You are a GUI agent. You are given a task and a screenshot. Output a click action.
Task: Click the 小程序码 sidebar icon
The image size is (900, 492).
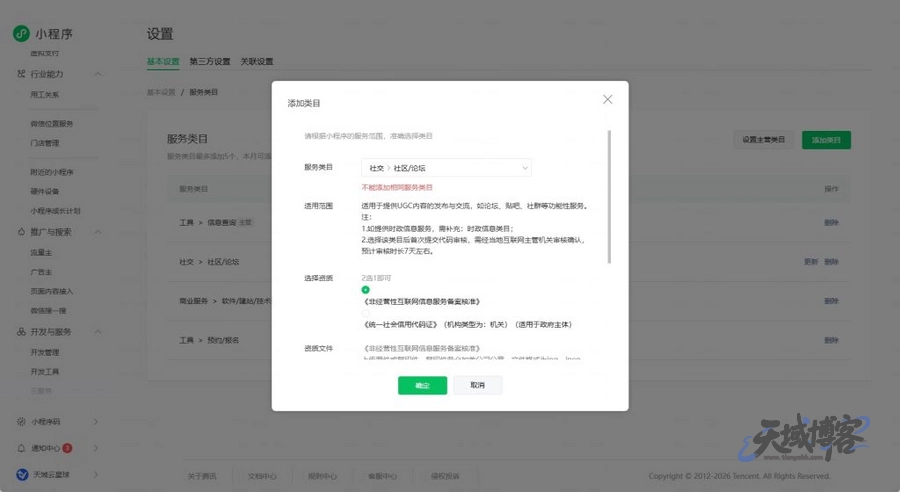click(x=21, y=421)
